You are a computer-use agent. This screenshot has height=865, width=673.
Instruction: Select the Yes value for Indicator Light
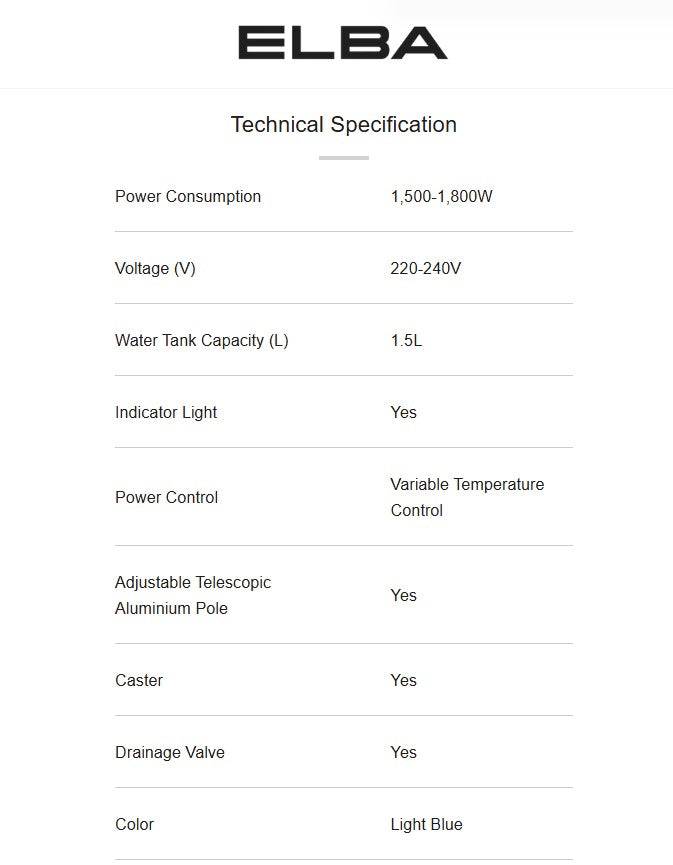coord(403,413)
